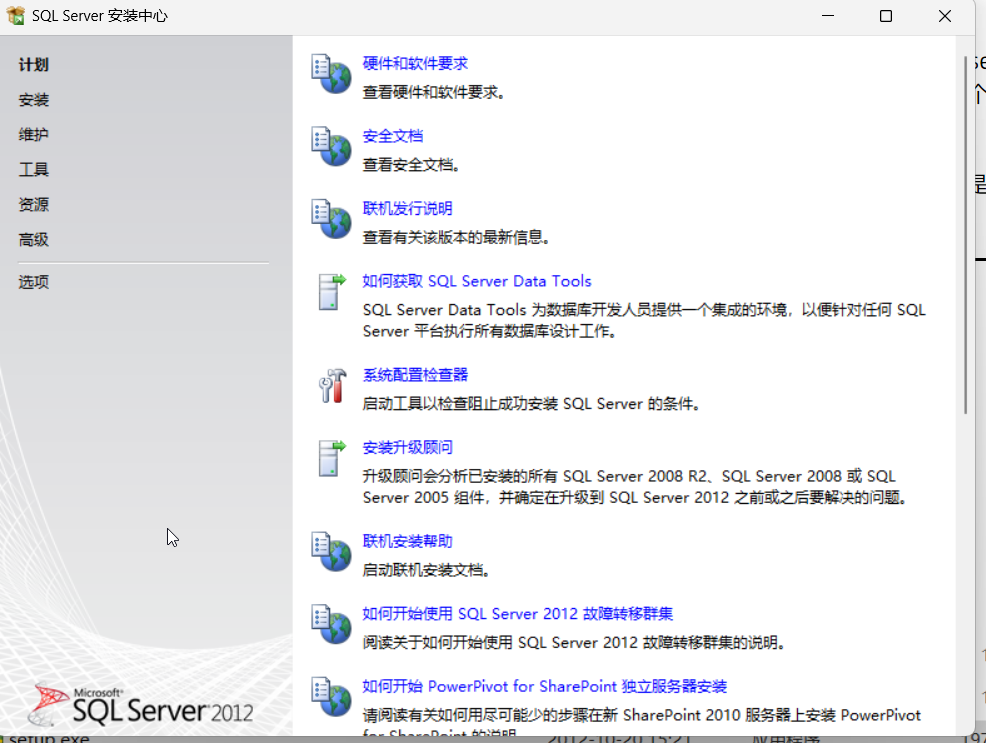This screenshot has height=743, width=986.
Task: Open 如何开始使用 SQL Server 2012 故障转移群集 link
Action: click(518, 614)
